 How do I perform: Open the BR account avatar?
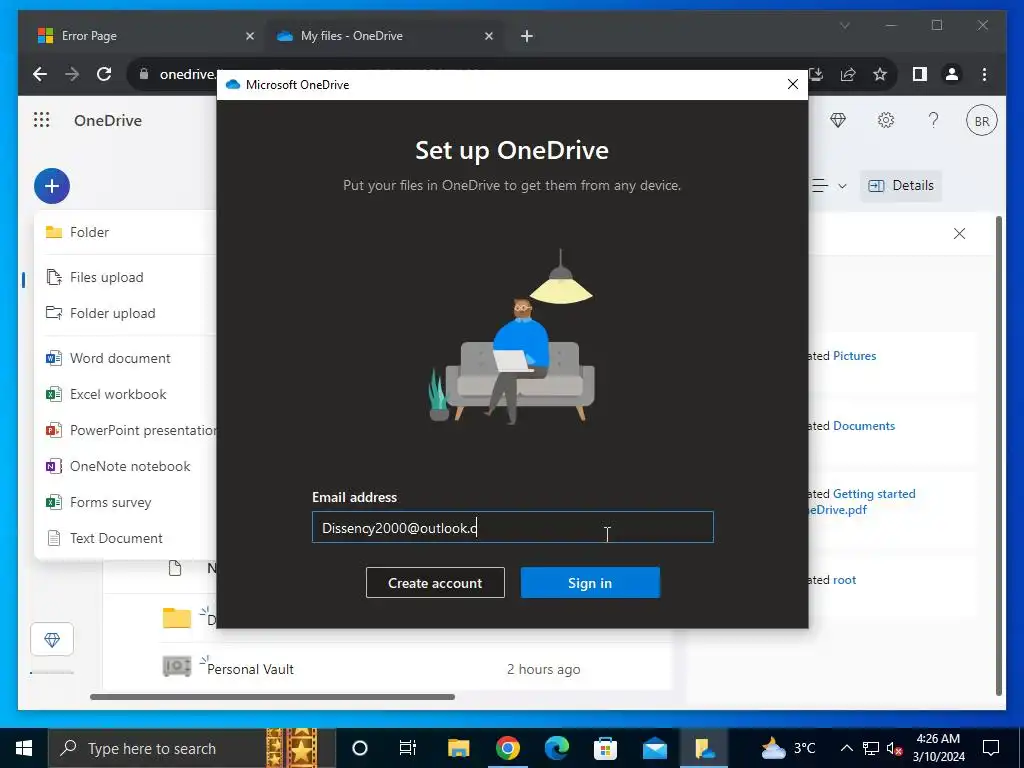pos(982,121)
